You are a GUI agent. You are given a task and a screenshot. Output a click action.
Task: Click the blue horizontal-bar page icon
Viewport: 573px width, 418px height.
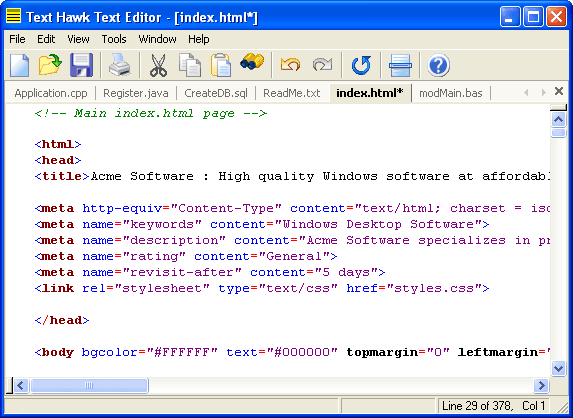pos(400,65)
